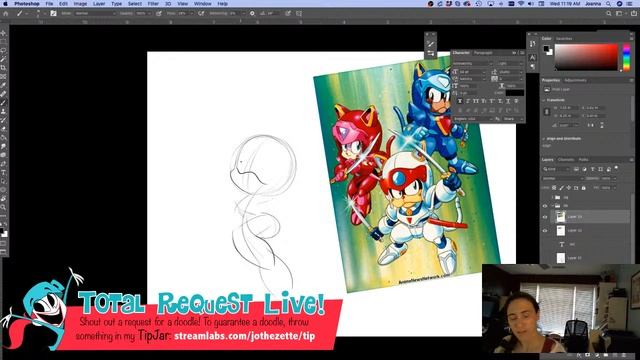Open font family dropdown in Character panel
Image resolution: width=640 pixels, height=360 pixels.
pos(473,64)
